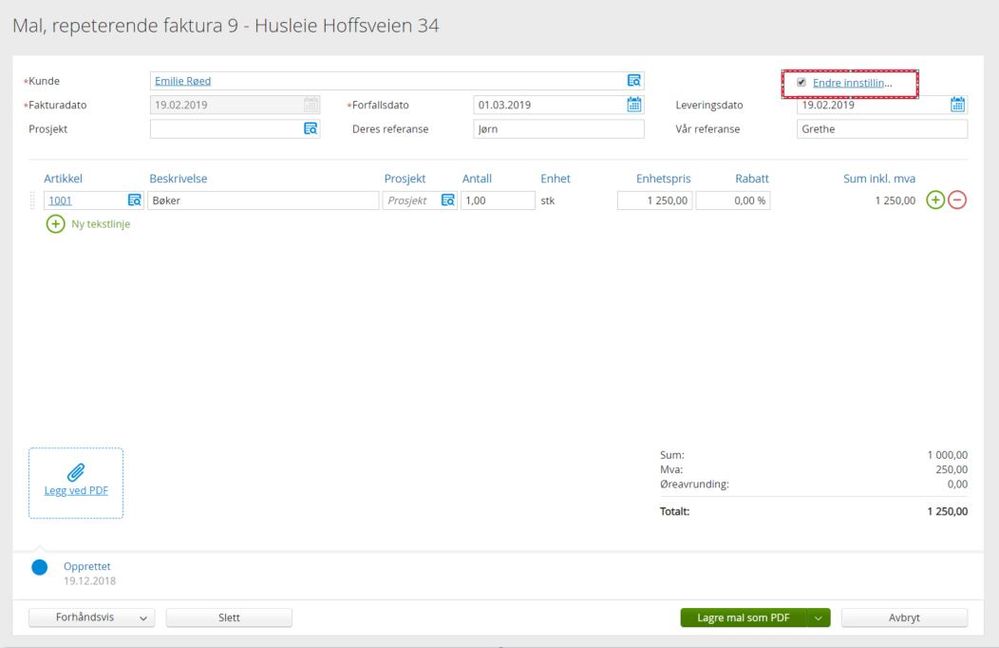Focus the Leveringsdato date field
Screen dimensions: 999x648
pos(882,105)
